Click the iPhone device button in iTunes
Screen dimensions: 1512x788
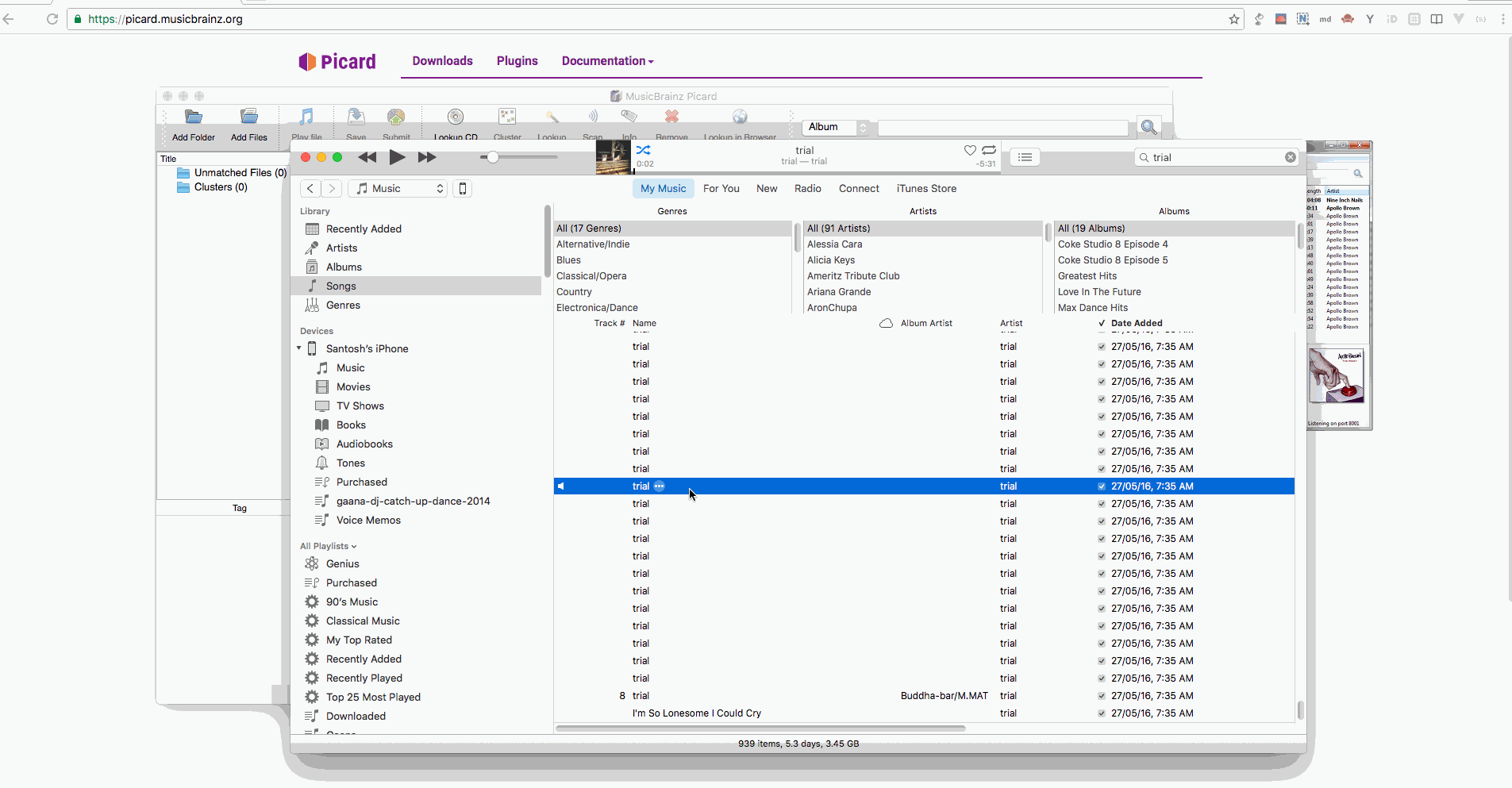coord(463,188)
